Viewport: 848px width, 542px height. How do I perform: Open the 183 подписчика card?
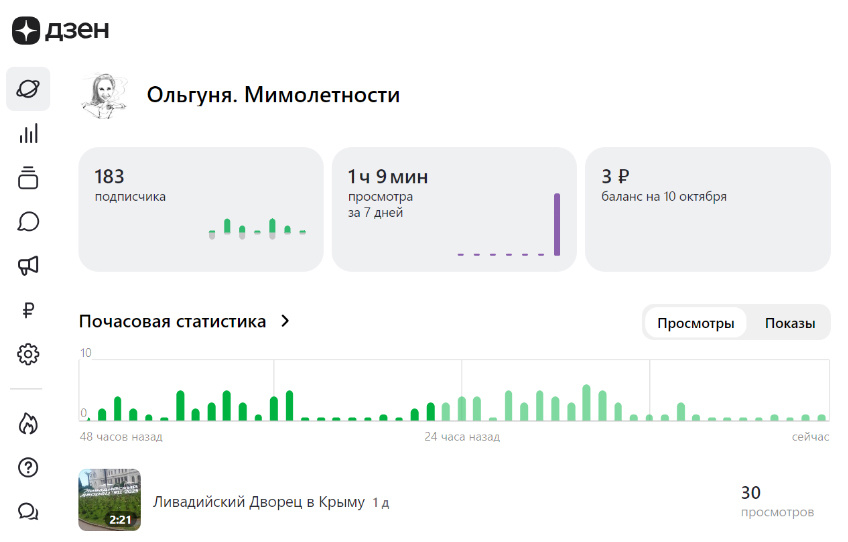tap(201, 209)
